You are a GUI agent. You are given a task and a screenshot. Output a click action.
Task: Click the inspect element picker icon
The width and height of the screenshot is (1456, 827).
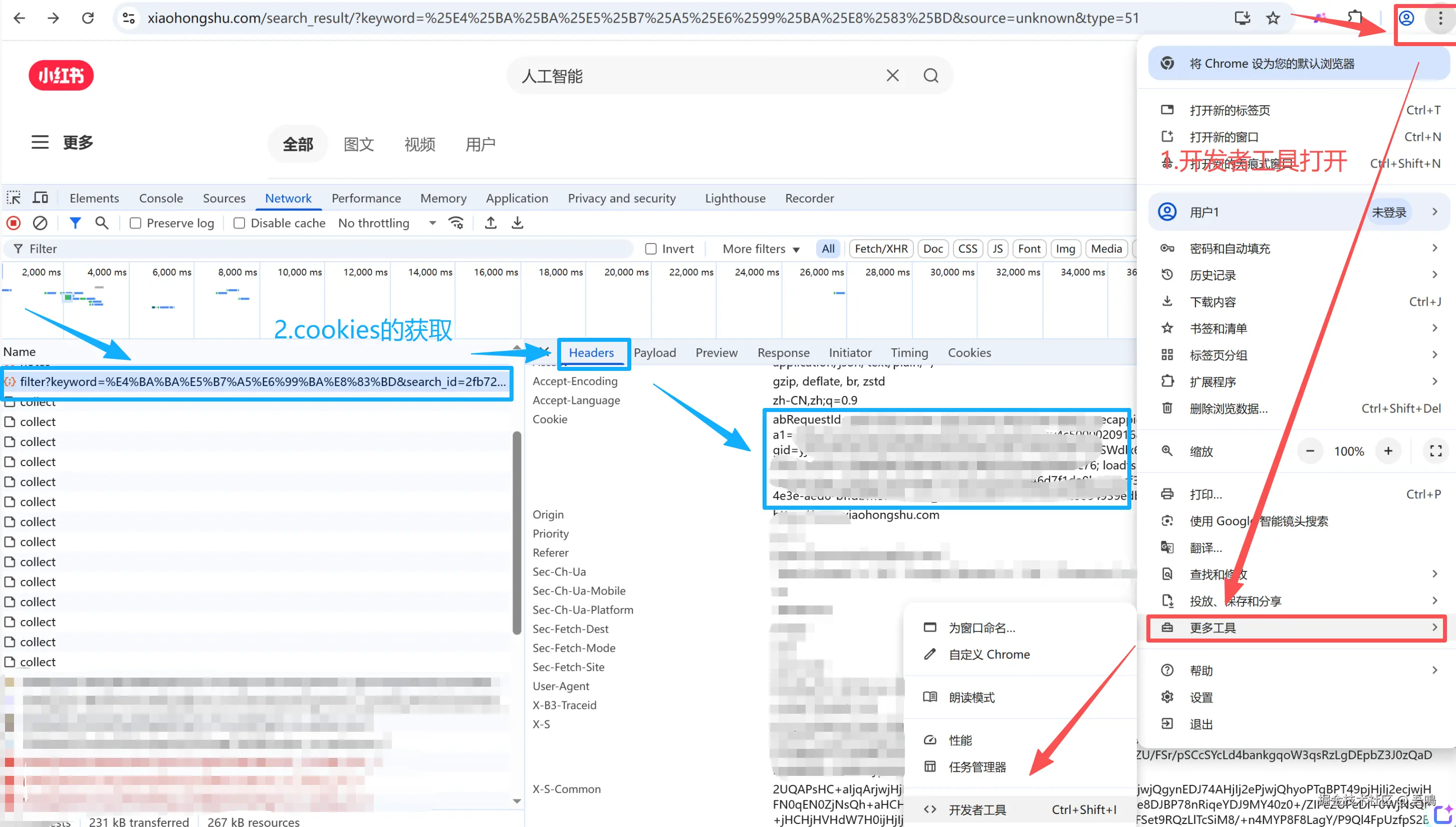pos(14,197)
